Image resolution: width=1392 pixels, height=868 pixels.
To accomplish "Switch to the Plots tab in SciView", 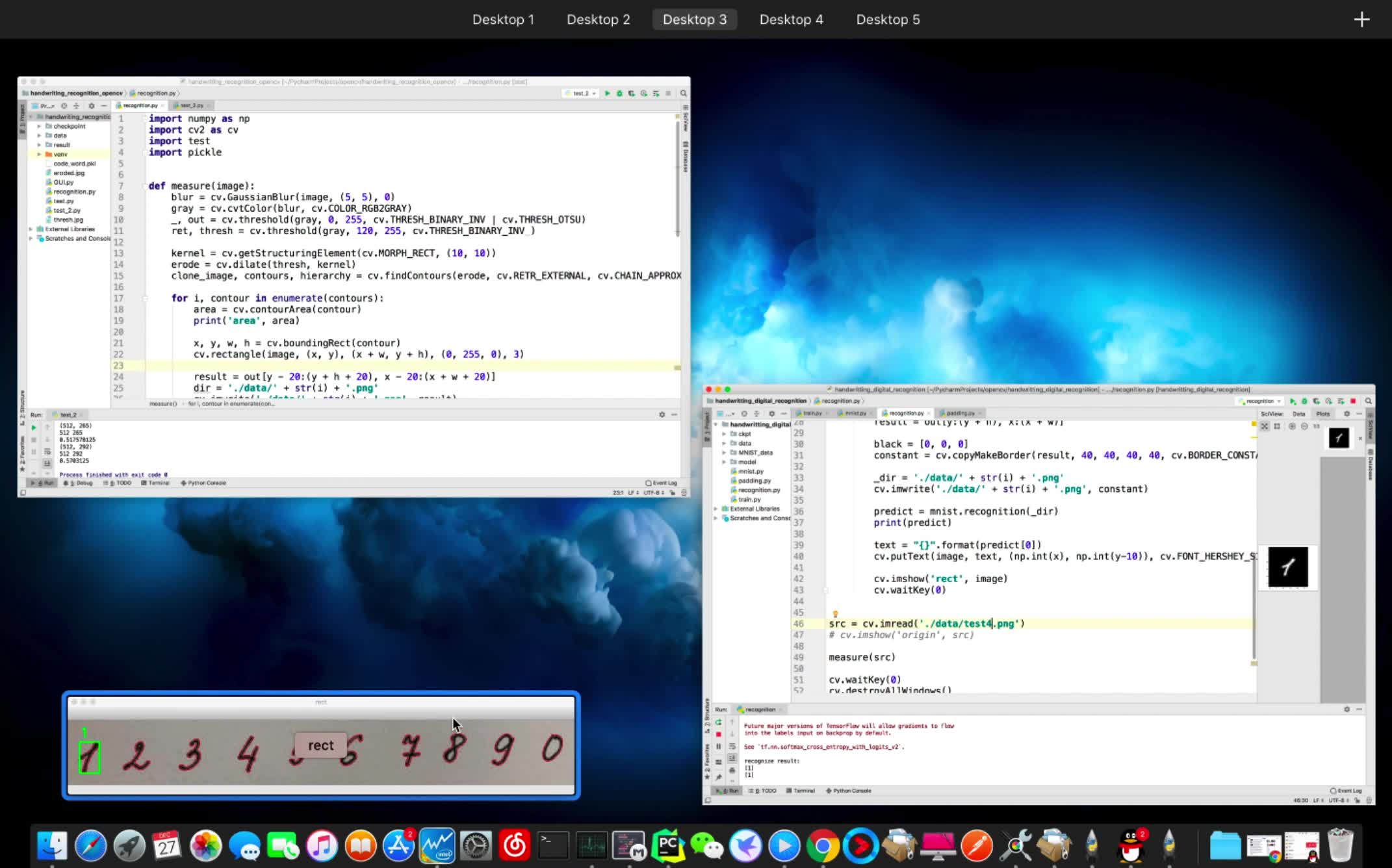I will 1323,414.
